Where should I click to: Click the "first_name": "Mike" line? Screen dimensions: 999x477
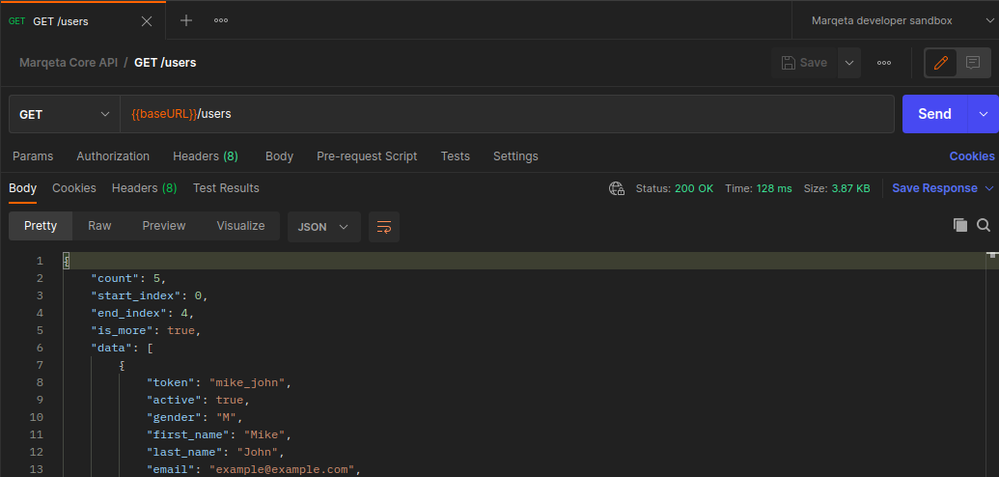coord(219,435)
